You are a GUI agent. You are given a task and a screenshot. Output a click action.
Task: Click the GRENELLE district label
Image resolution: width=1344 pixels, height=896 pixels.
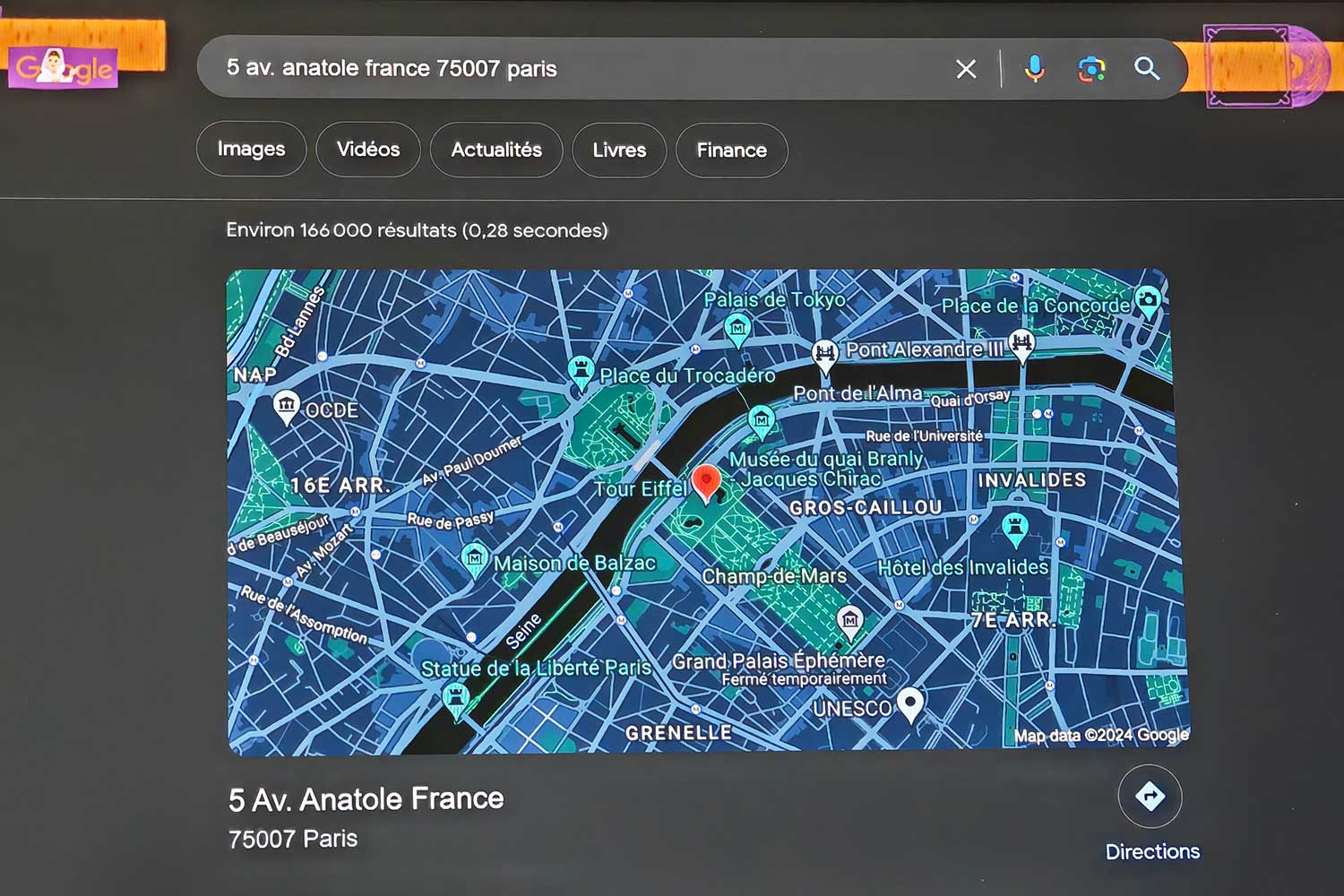pyautogui.click(x=678, y=733)
